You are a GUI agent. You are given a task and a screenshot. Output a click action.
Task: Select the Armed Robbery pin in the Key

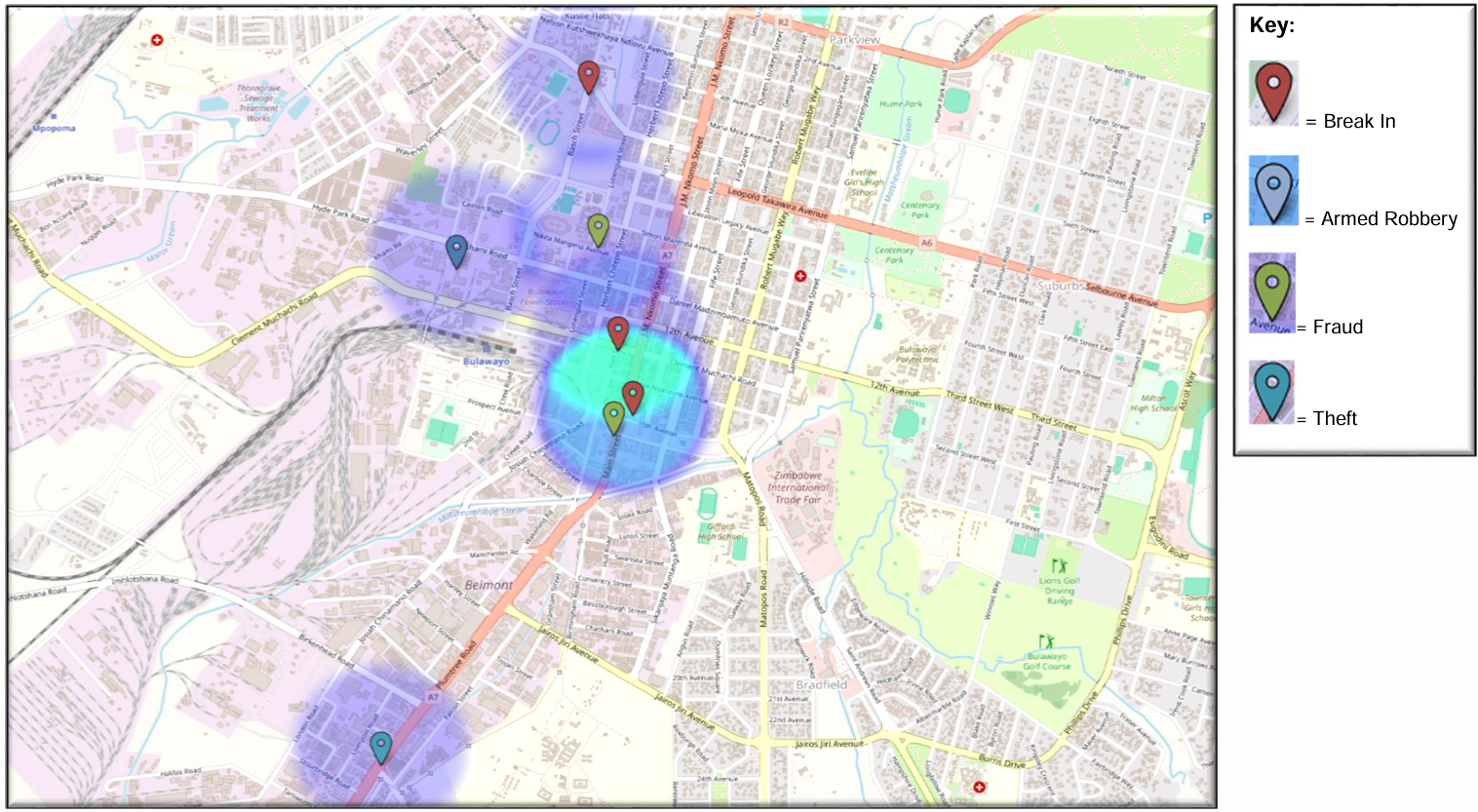click(x=1273, y=191)
